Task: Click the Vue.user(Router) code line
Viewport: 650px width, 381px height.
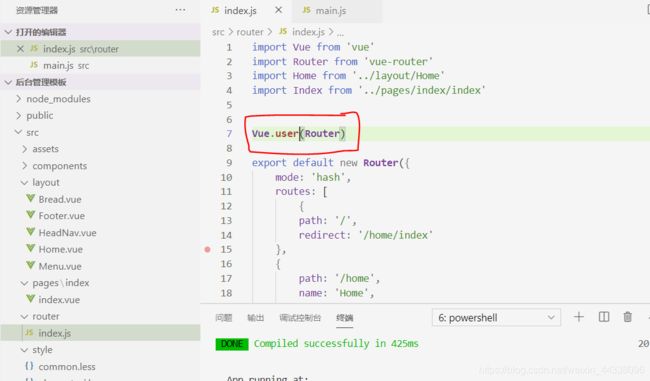Action: tap(298, 134)
